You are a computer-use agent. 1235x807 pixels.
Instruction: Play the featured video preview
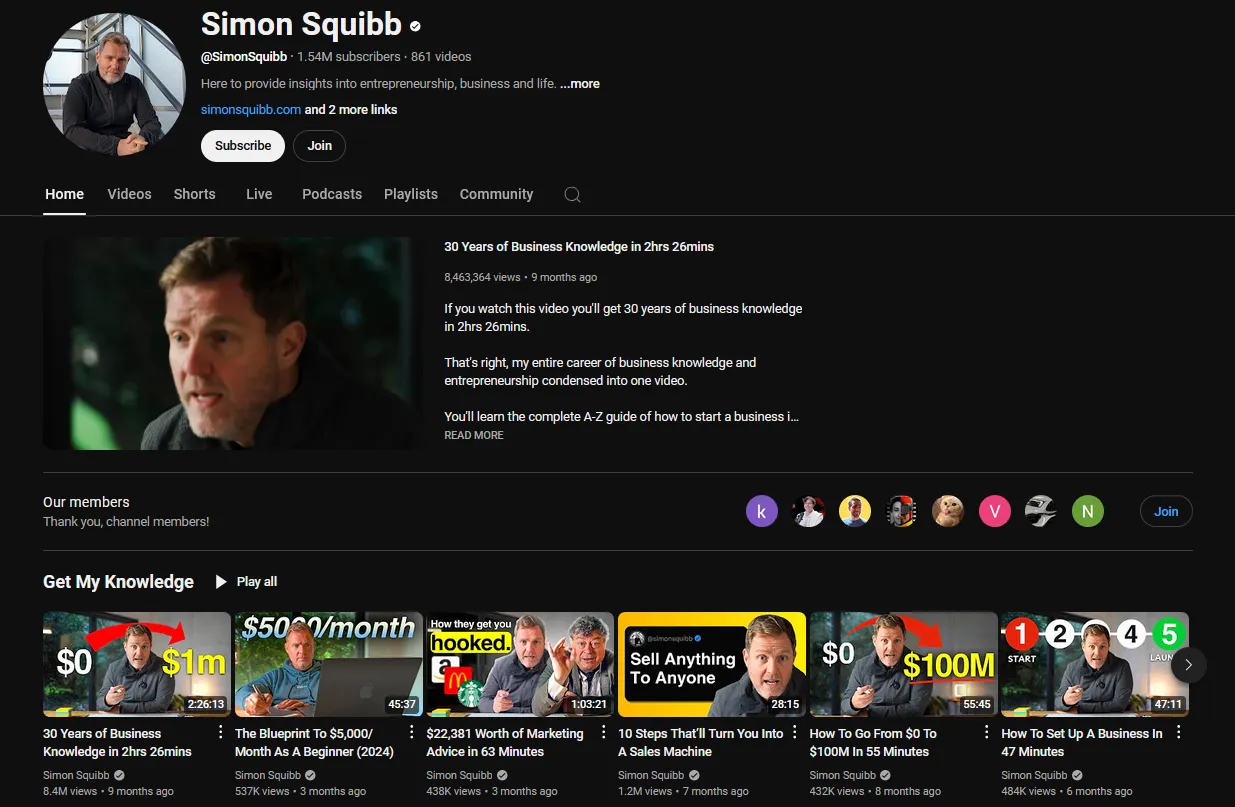[x=233, y=343]
